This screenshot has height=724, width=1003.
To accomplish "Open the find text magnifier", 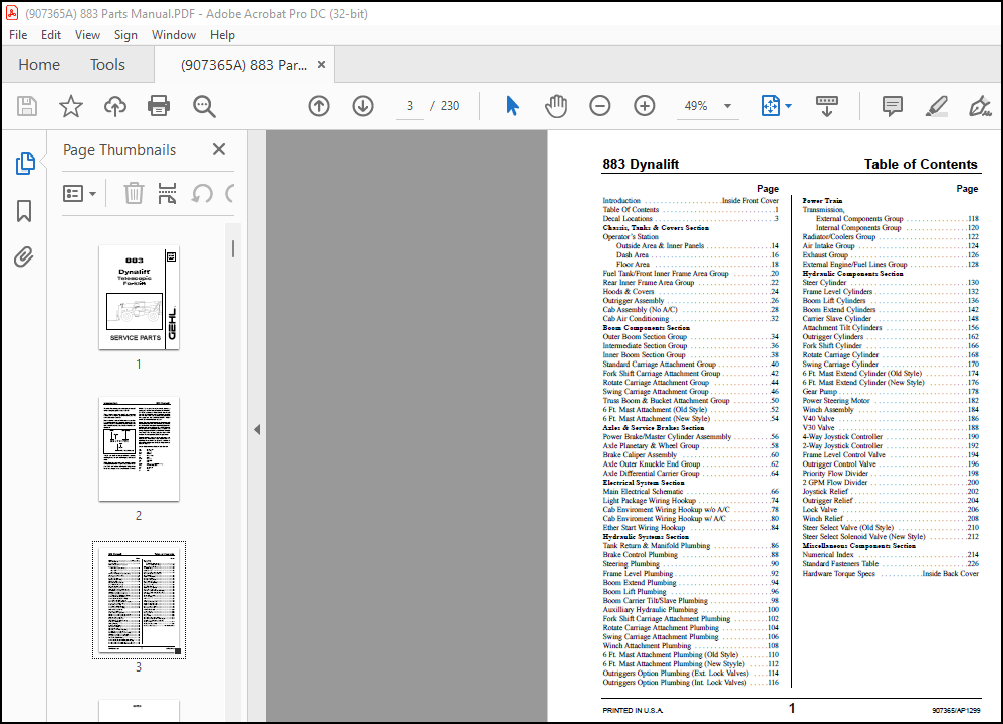I will 204,106.
